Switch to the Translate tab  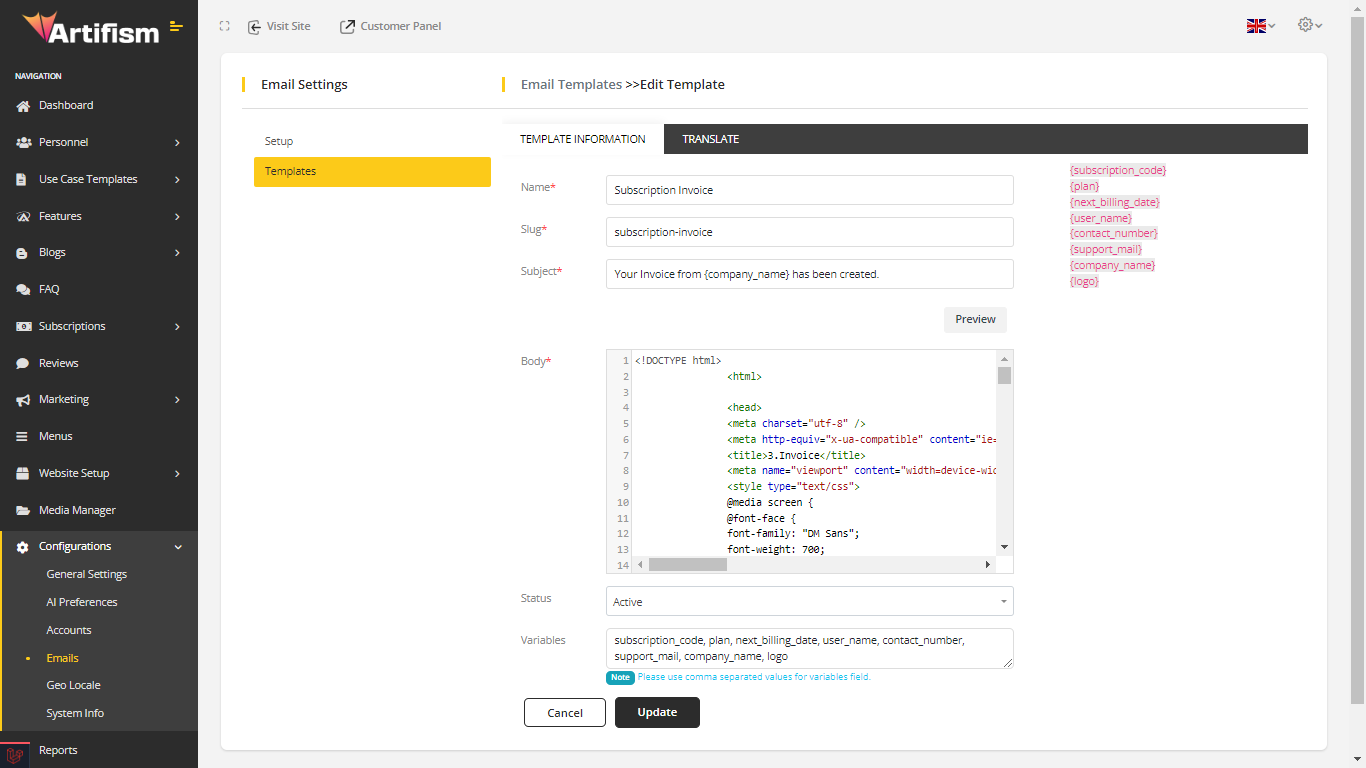pos(710,139)
